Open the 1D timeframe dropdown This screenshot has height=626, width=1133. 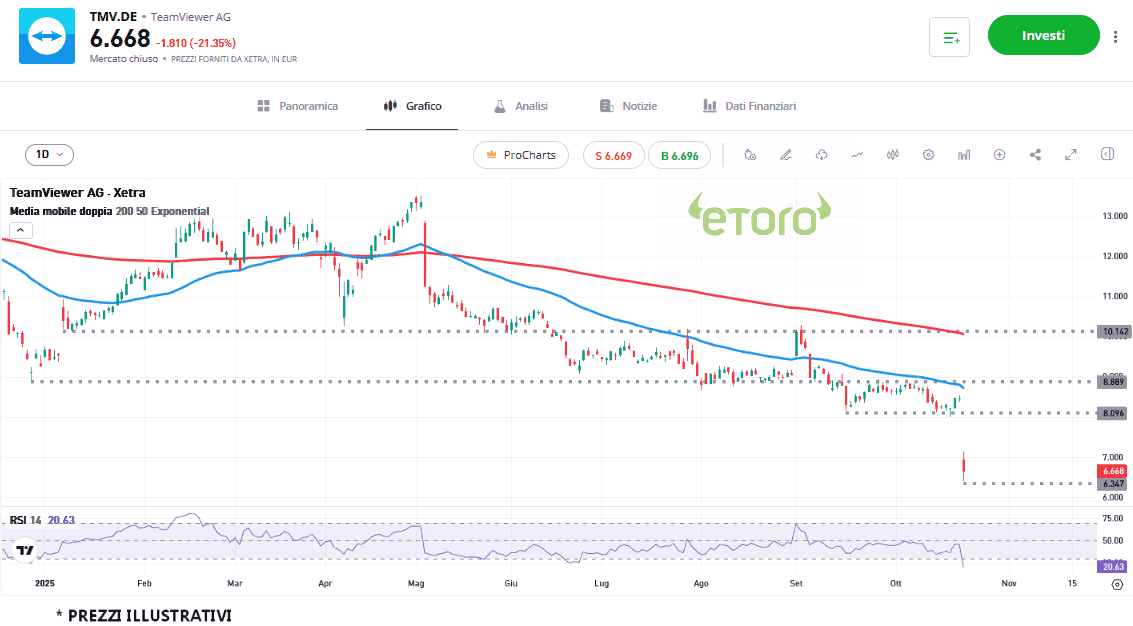49,155
